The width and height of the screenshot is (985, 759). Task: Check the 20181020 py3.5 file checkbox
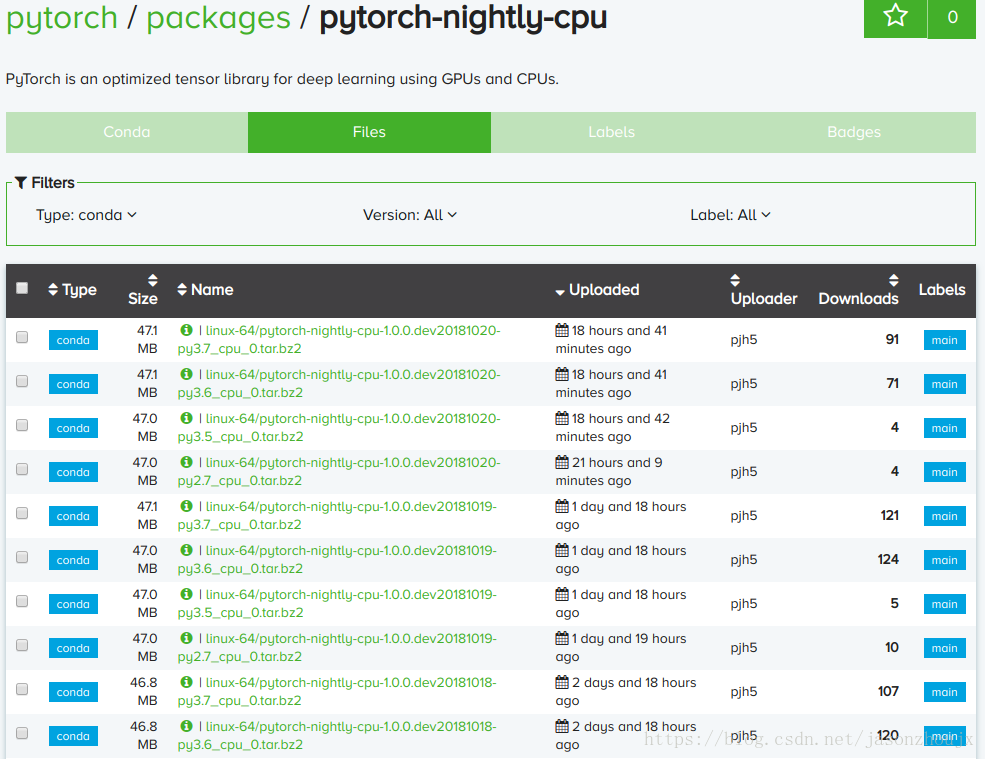point(22,425)
